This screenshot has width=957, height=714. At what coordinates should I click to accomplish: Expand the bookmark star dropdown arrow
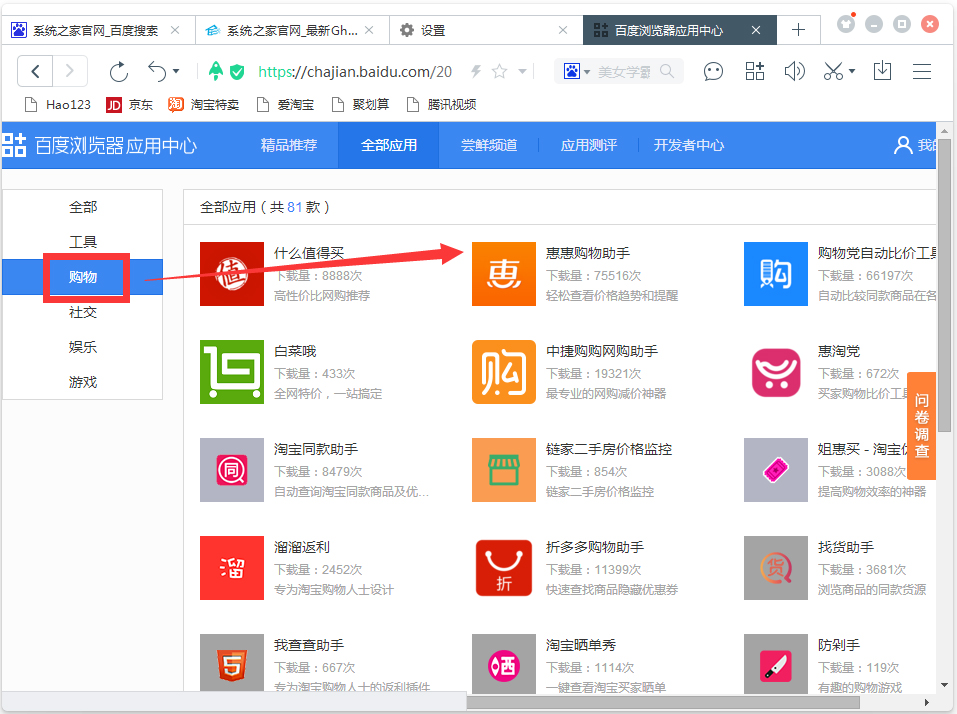pos(522,71)
